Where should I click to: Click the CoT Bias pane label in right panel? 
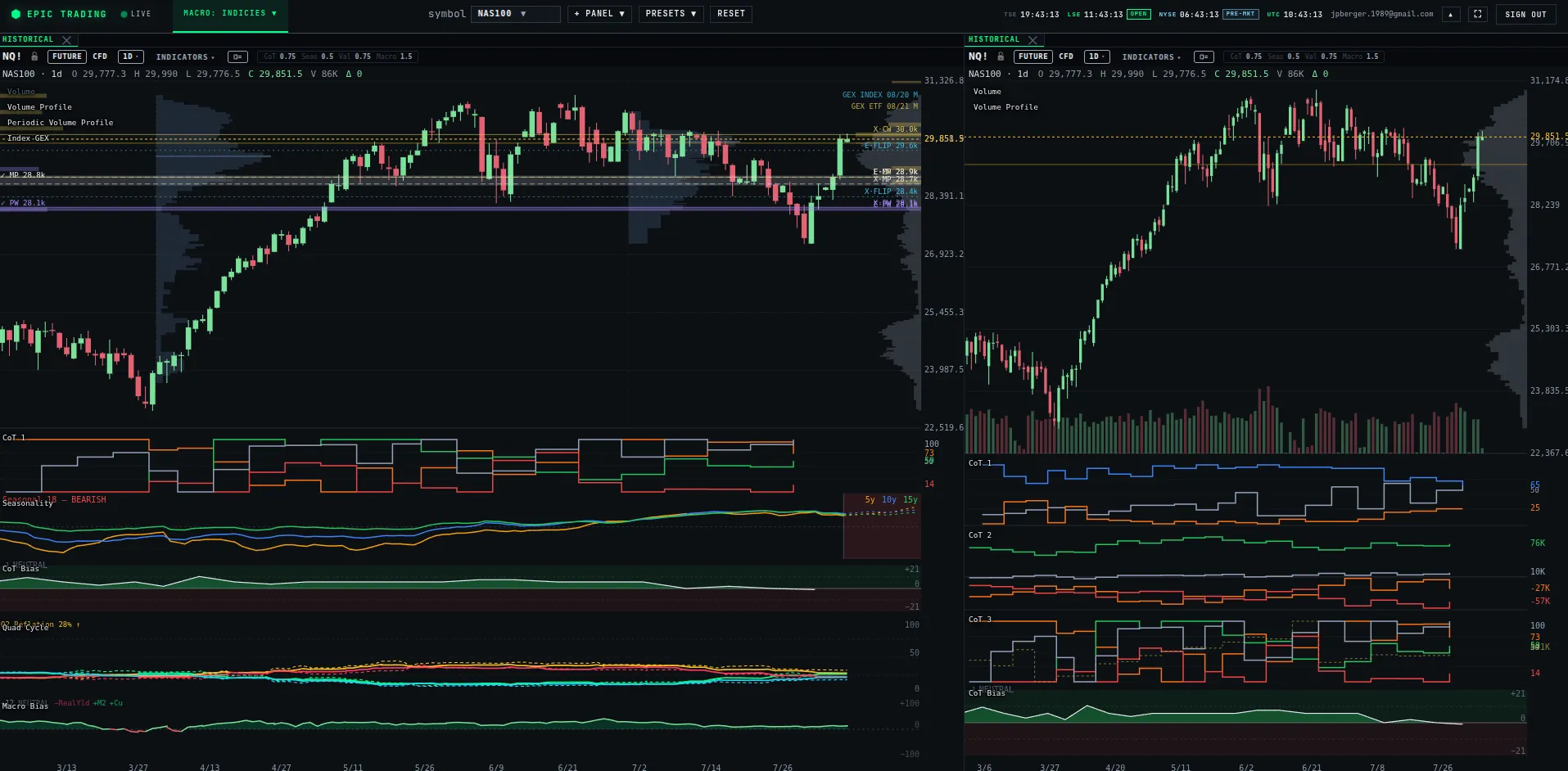click(x=987, y=693)
